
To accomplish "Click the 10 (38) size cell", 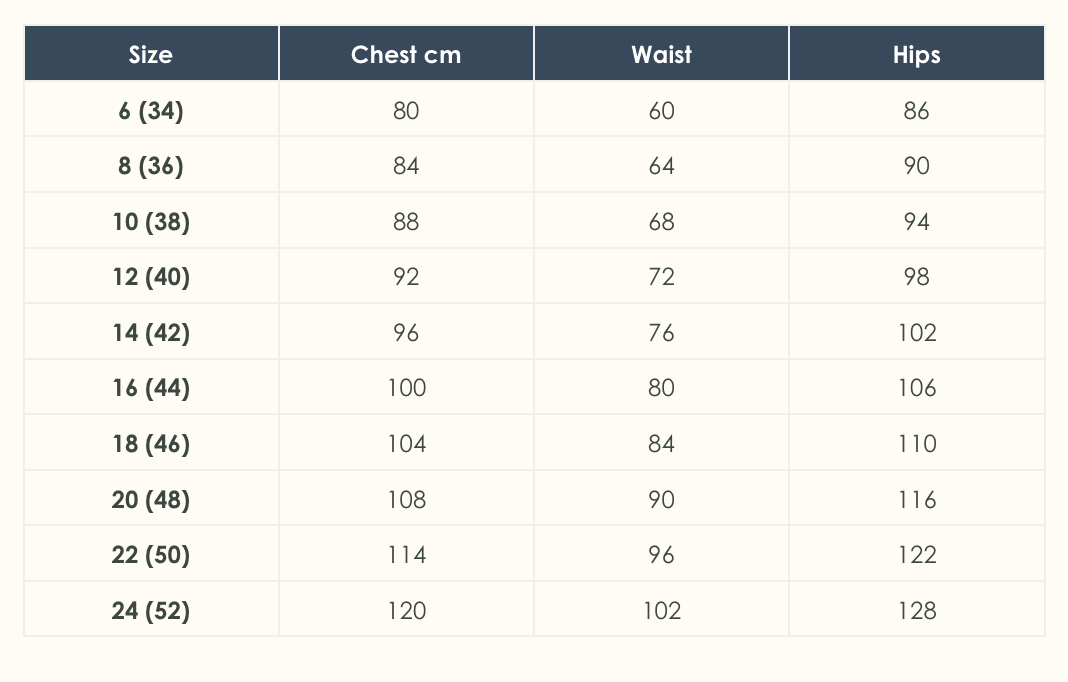I will (151, 221).
